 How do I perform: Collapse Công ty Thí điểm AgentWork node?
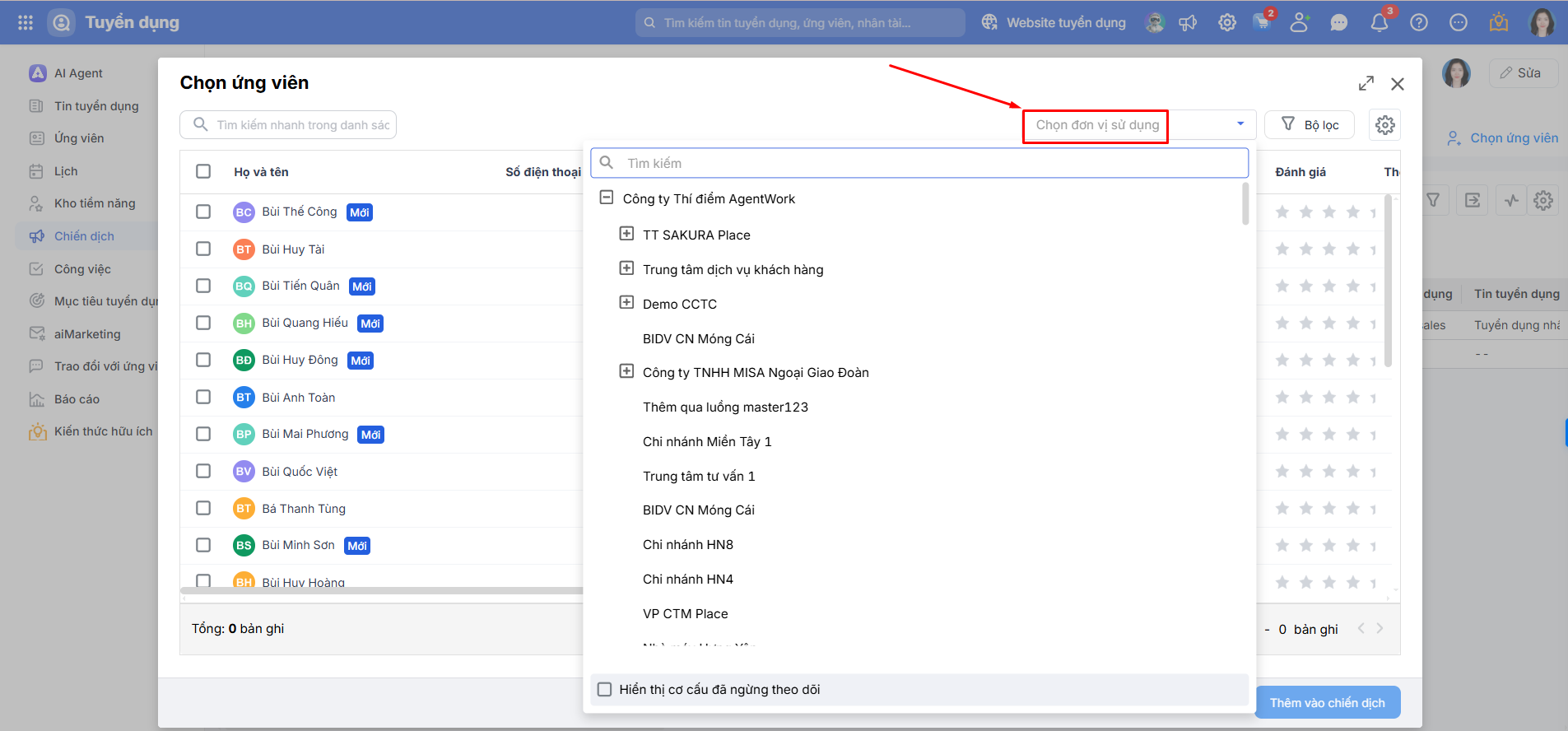click(607, 198)
